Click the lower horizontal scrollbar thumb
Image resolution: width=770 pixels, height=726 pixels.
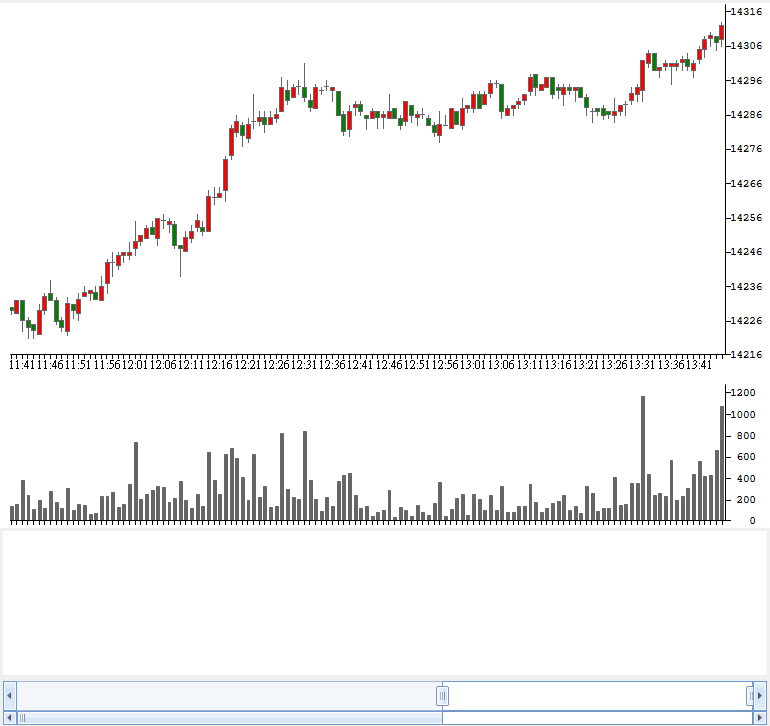[x=230, y=718]
